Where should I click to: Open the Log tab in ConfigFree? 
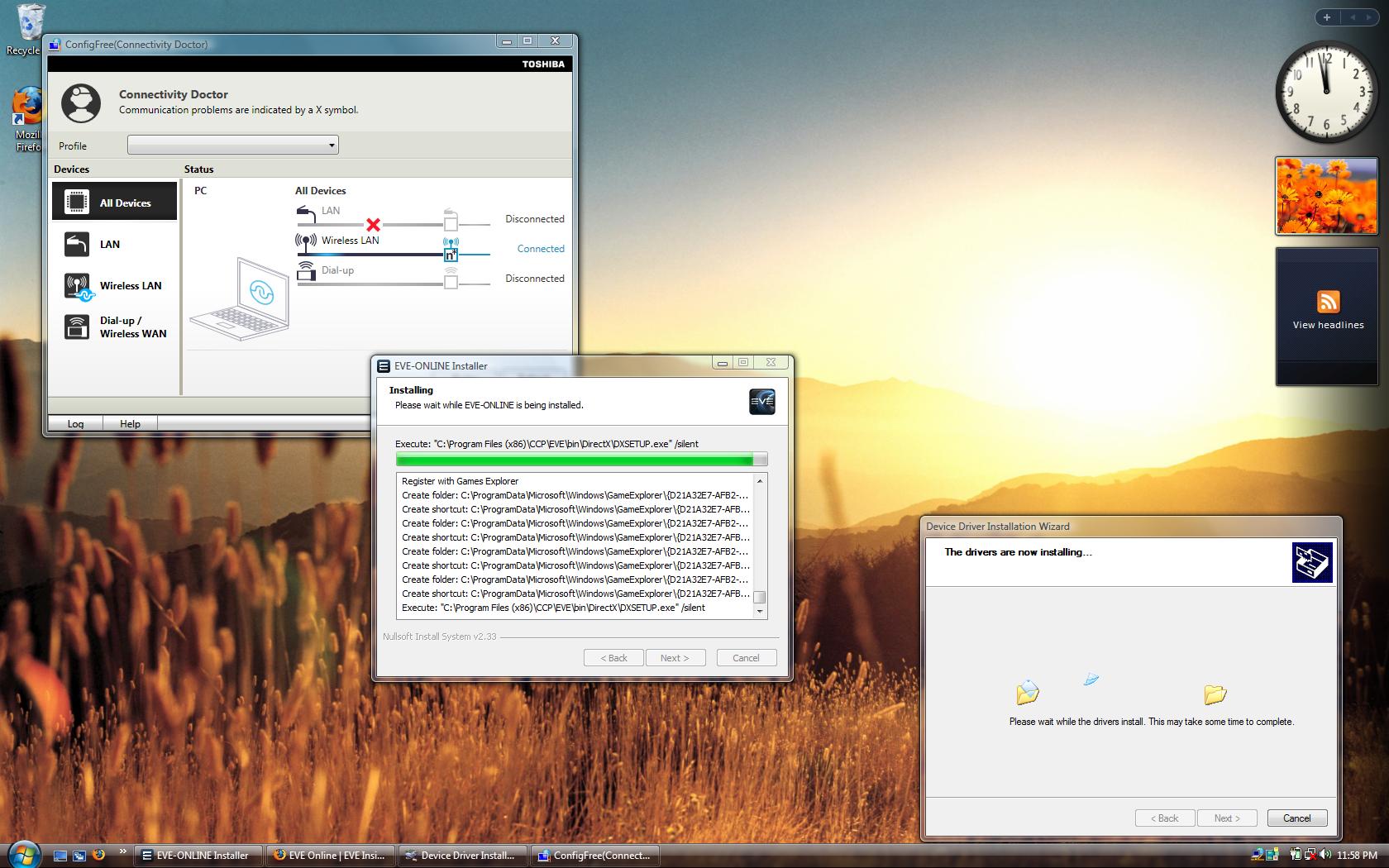75,423
